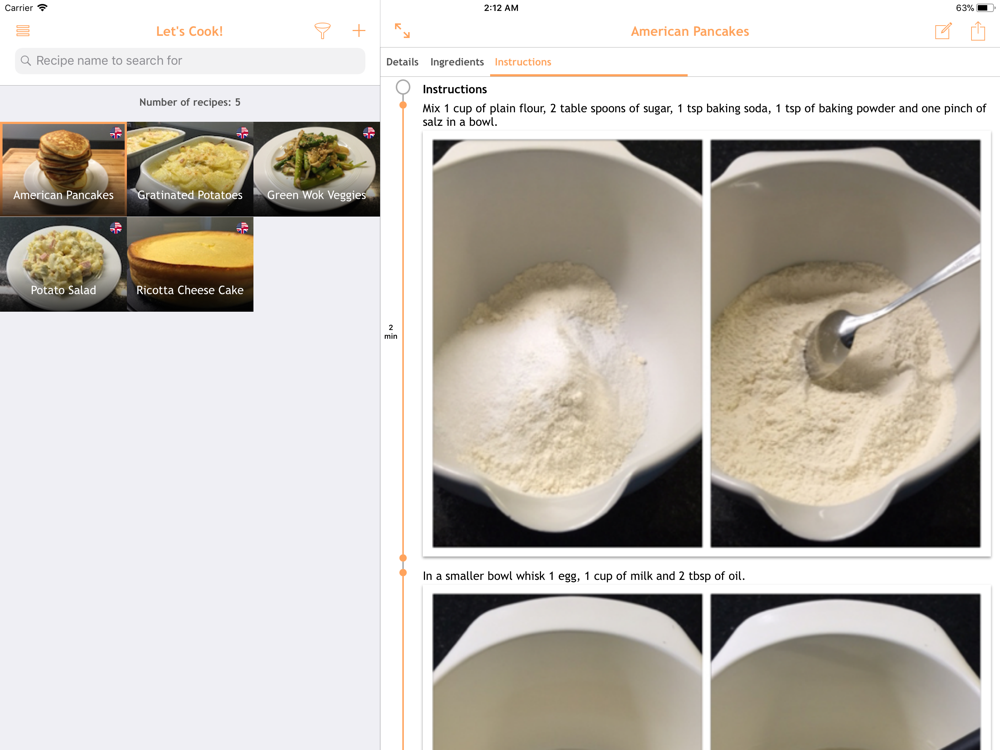
Task: Click the search magnifier icon
Action: (26, 61)
